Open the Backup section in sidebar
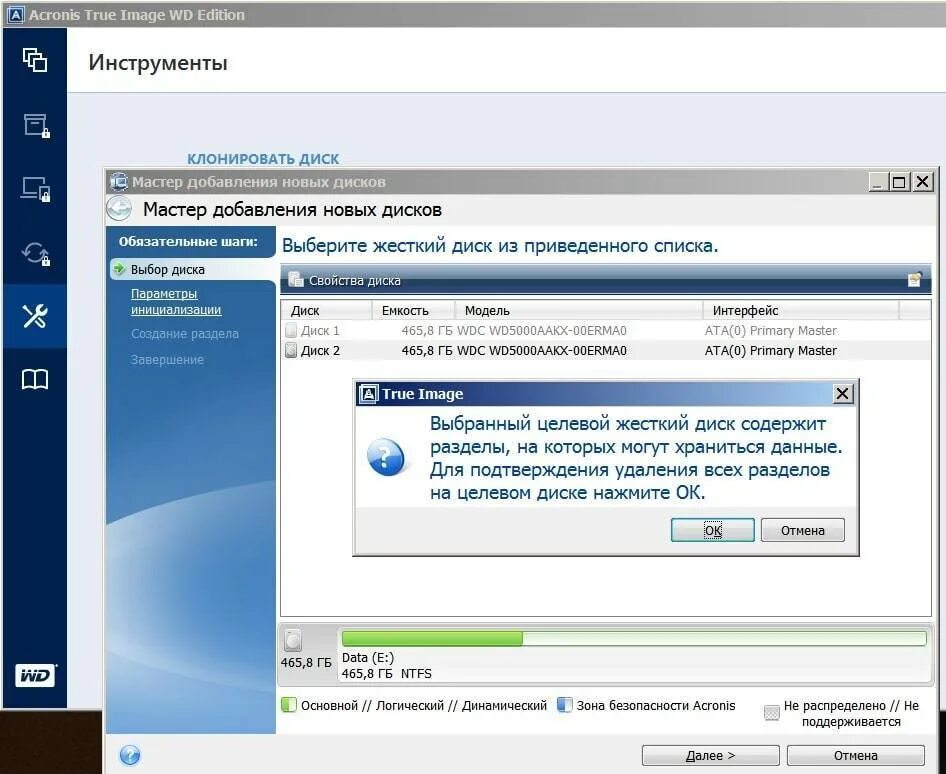 [x=35, y=60]
